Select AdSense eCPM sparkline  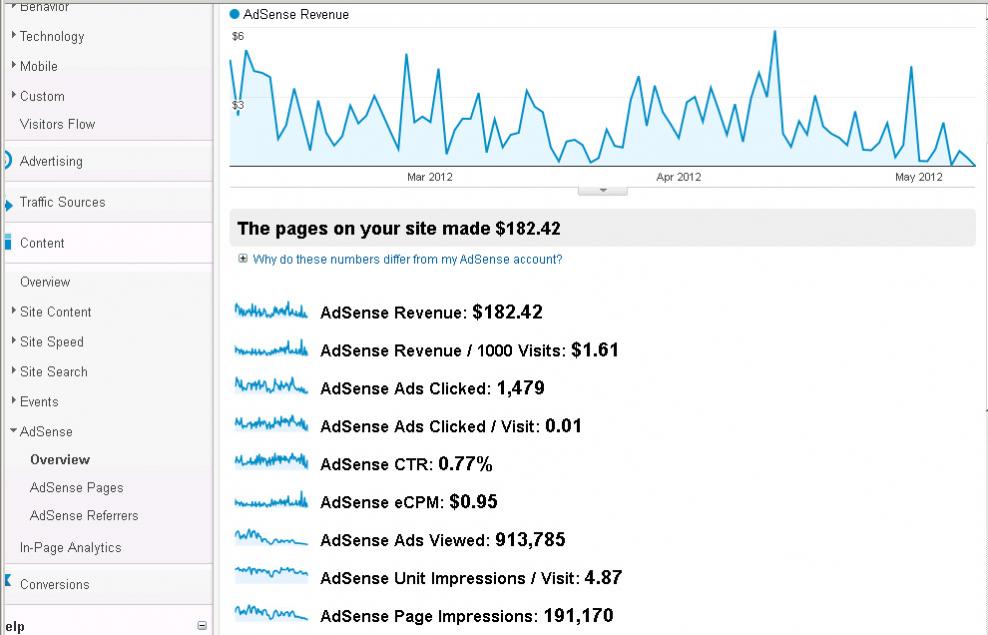(271, 501)
